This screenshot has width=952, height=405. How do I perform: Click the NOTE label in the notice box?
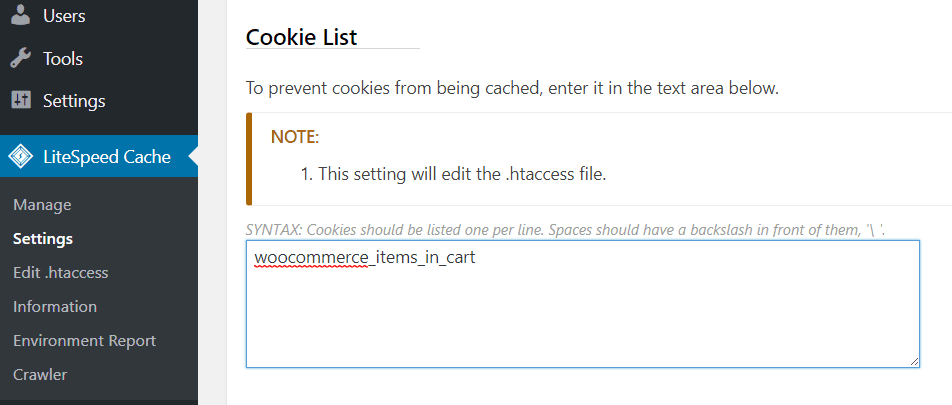pos(294,137)
